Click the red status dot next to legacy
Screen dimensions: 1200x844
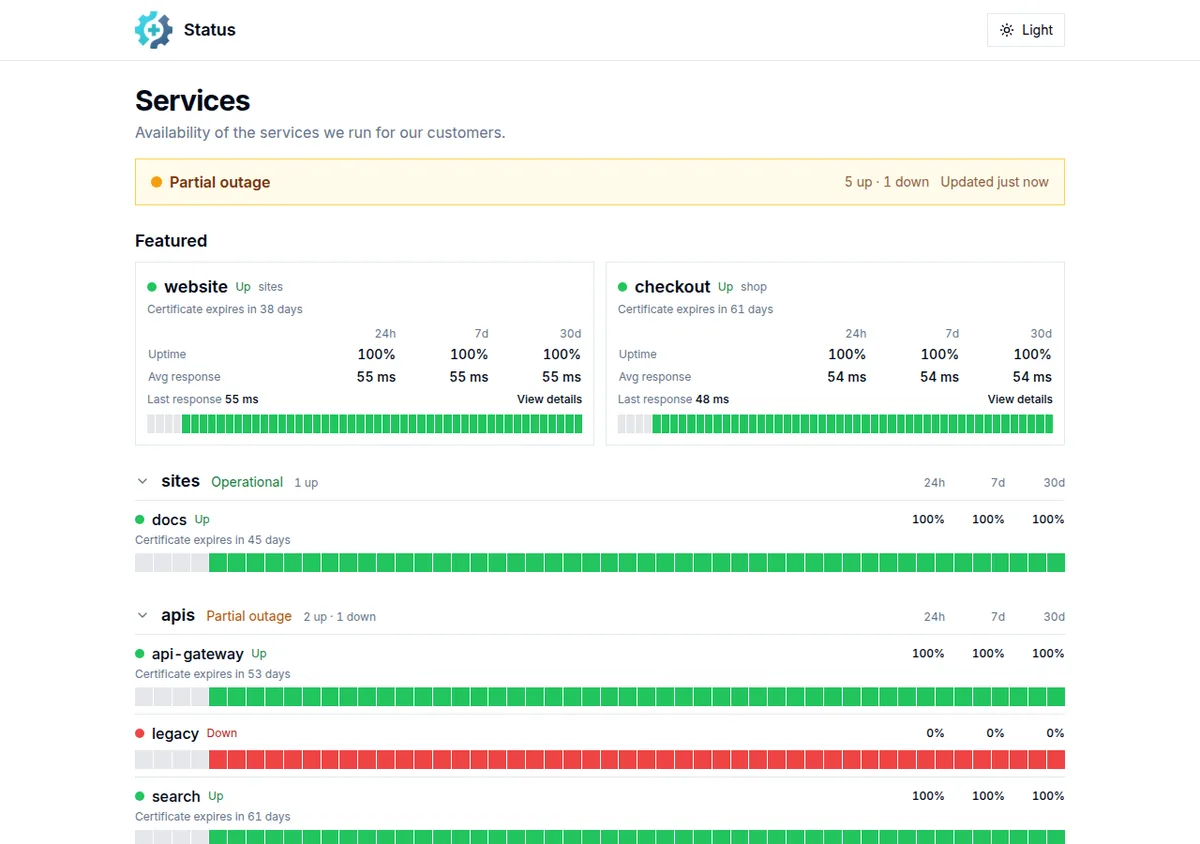pyautogui.click(x=140, y=733)
